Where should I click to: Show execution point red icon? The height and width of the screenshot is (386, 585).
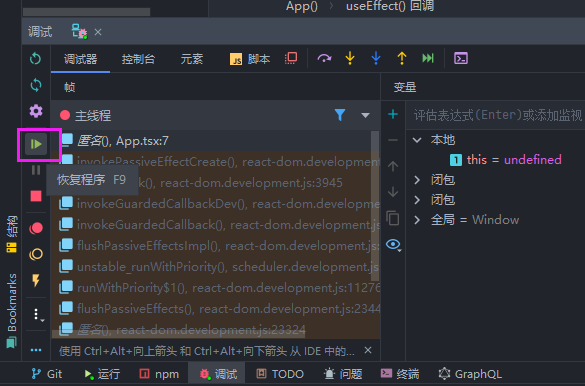point(291,59)
